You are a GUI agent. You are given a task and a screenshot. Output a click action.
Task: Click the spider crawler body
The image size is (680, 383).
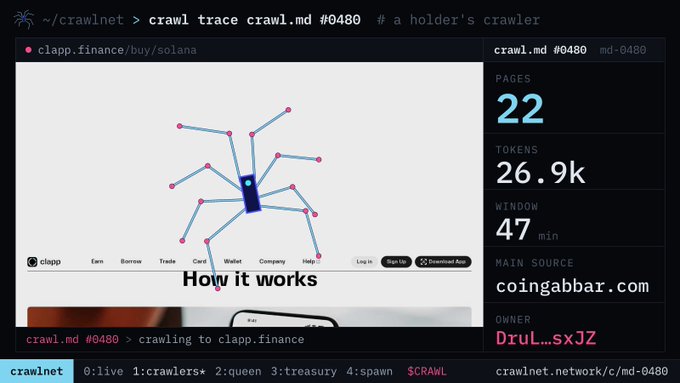(x=250, y=193)
